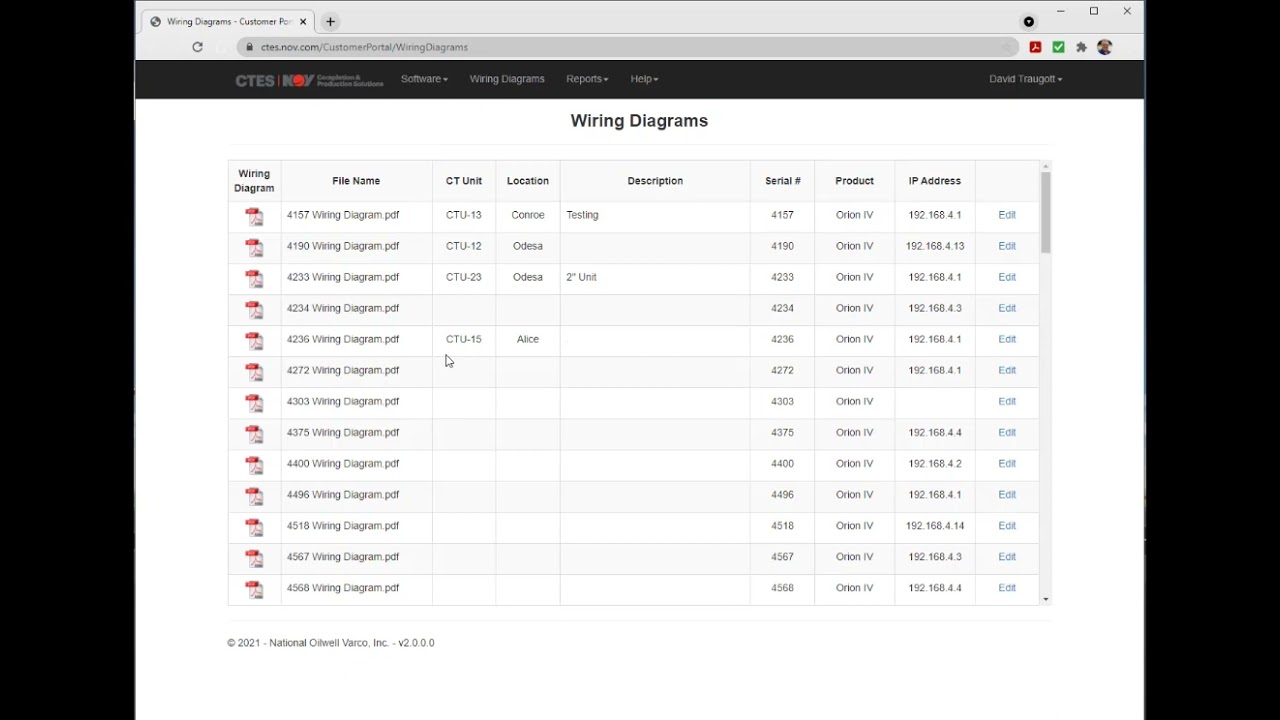Edit the 4234 row entry
Viewport: 1280px width, 720px height.
(x=1007, y=308)
